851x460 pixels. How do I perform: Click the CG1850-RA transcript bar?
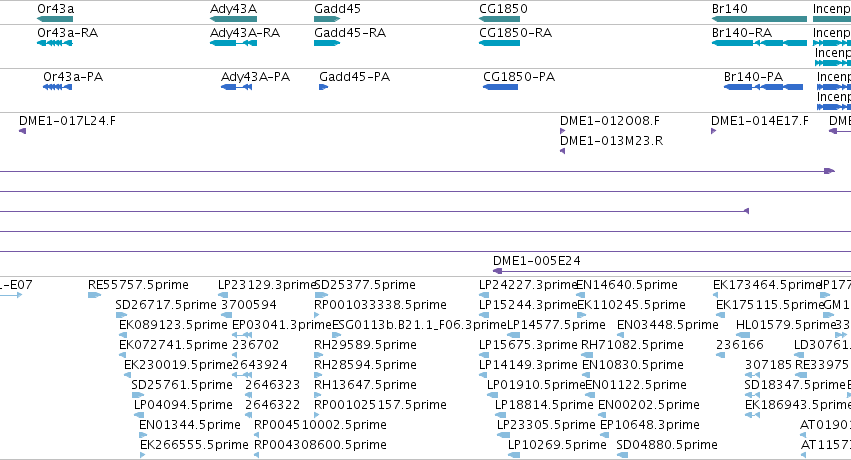pyautogui.click(x=499, y=43)
